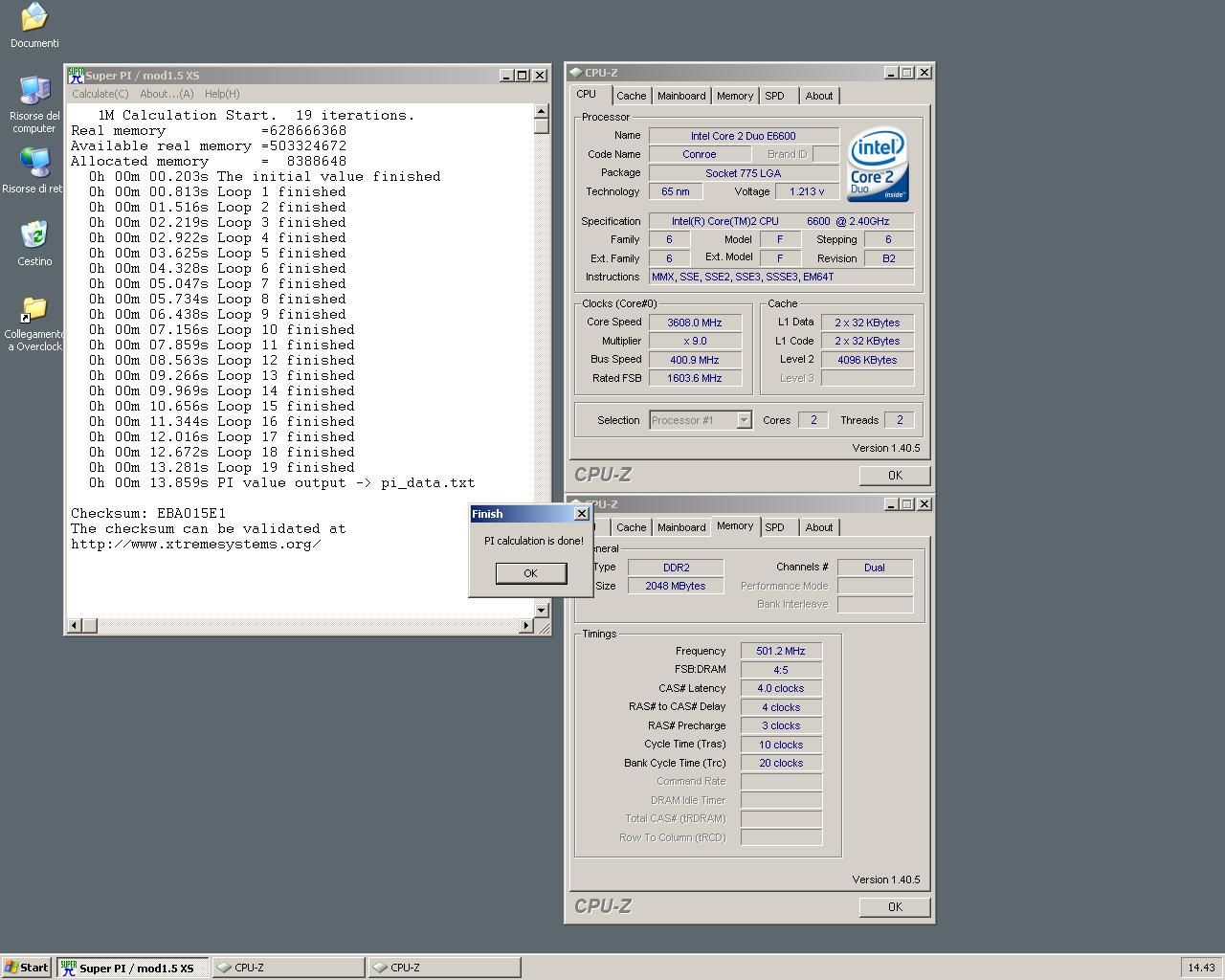The image size is (1225, 980).
Task: Click the CPU-Z title bar icon in the upper CPU-Z window
Action: [575, 73]
